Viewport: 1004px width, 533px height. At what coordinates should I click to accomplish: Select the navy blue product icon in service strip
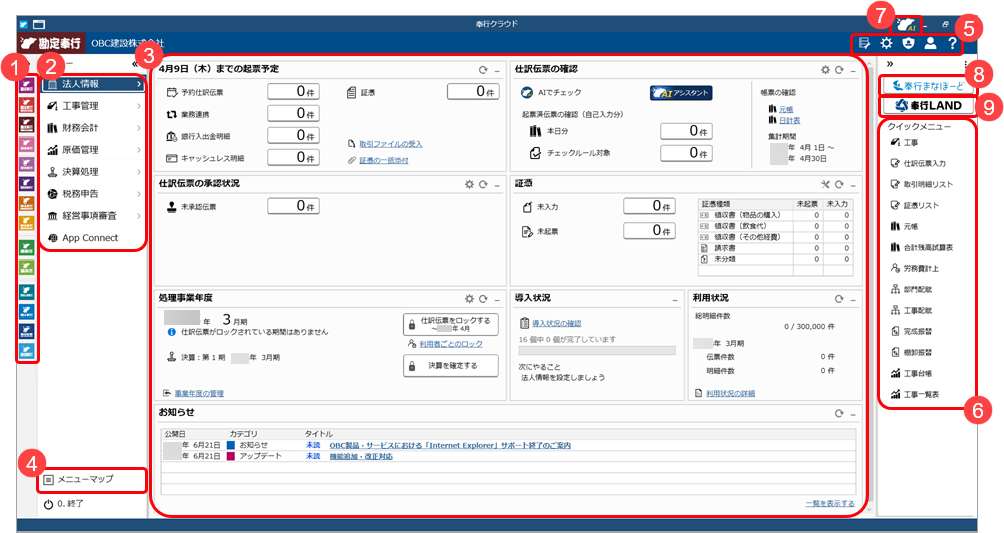tap(26, 331)
